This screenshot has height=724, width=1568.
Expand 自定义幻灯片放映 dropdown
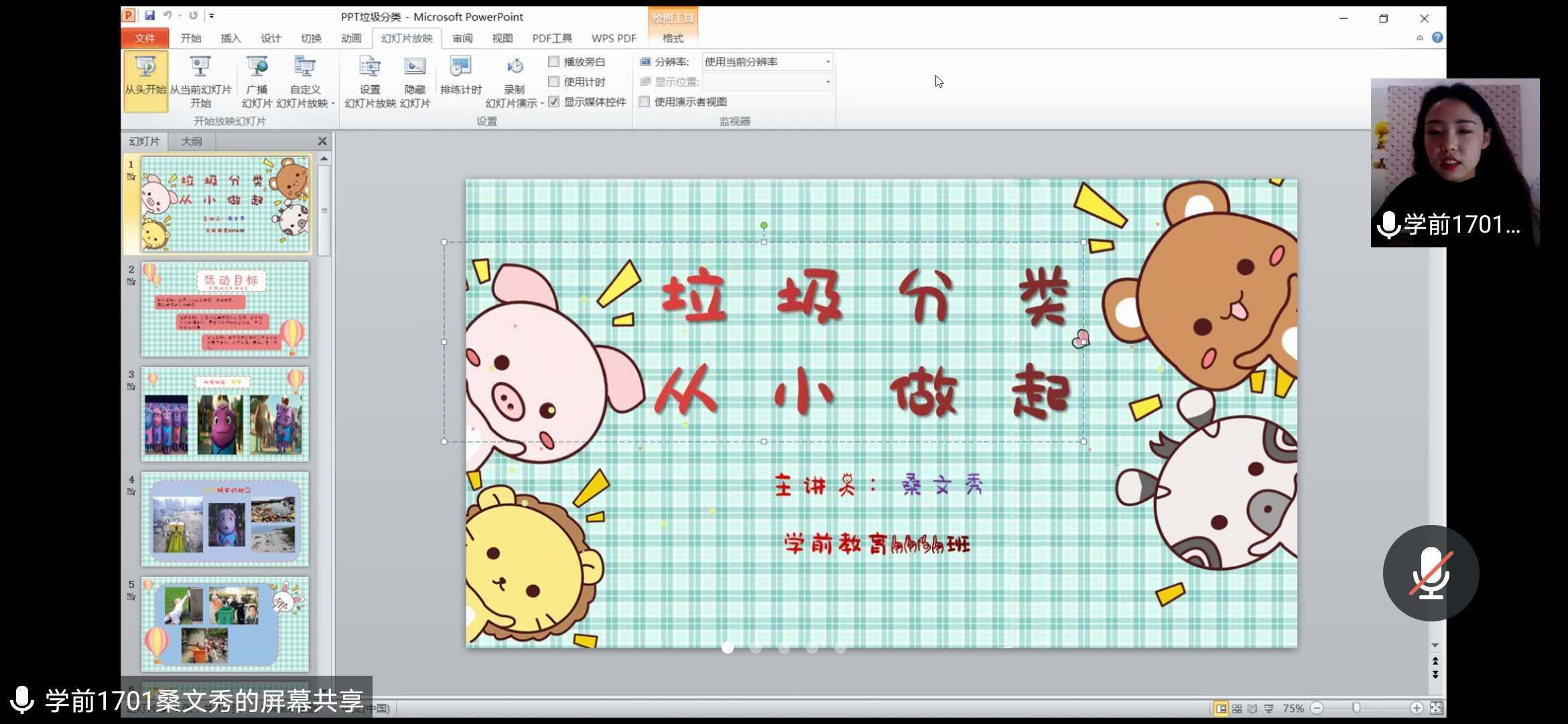pyautogui.click(x=332, y=104)
